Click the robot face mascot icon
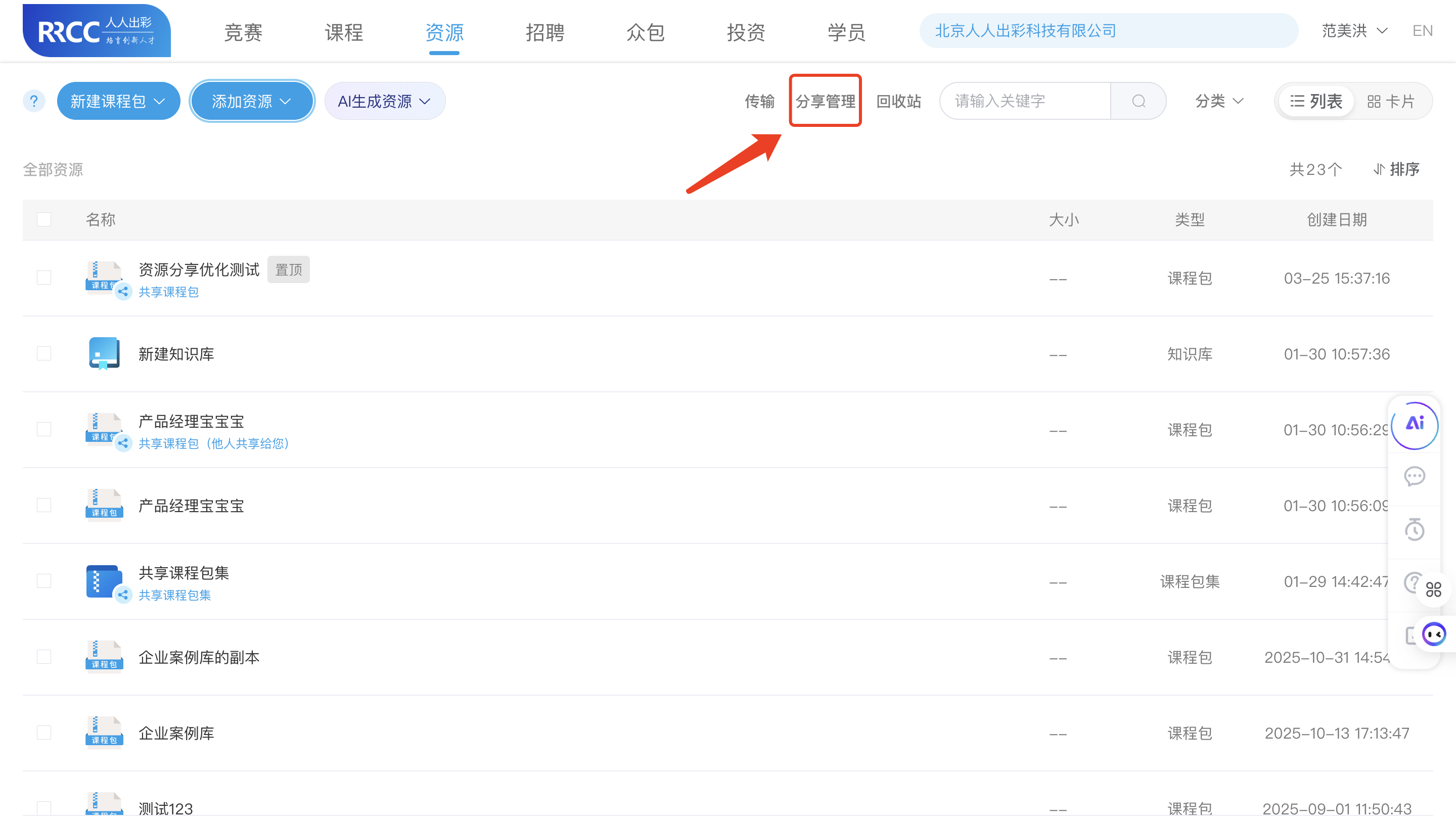 (1434, 634)
